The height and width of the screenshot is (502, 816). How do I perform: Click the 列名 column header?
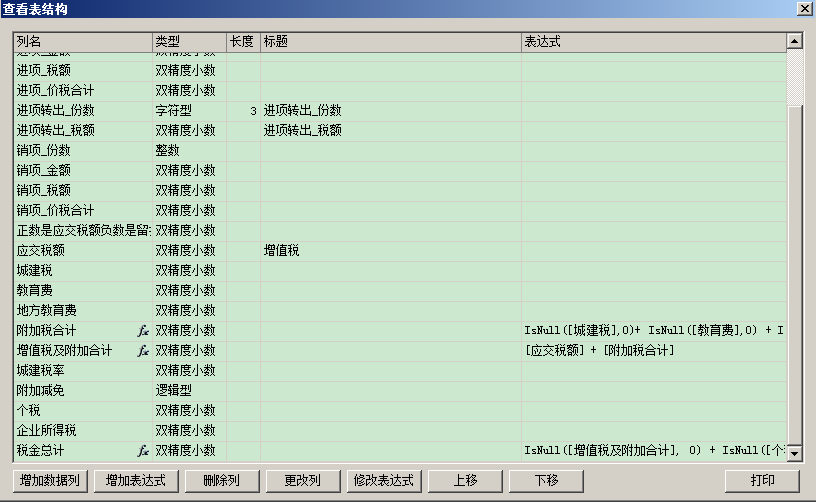[82, 42]
